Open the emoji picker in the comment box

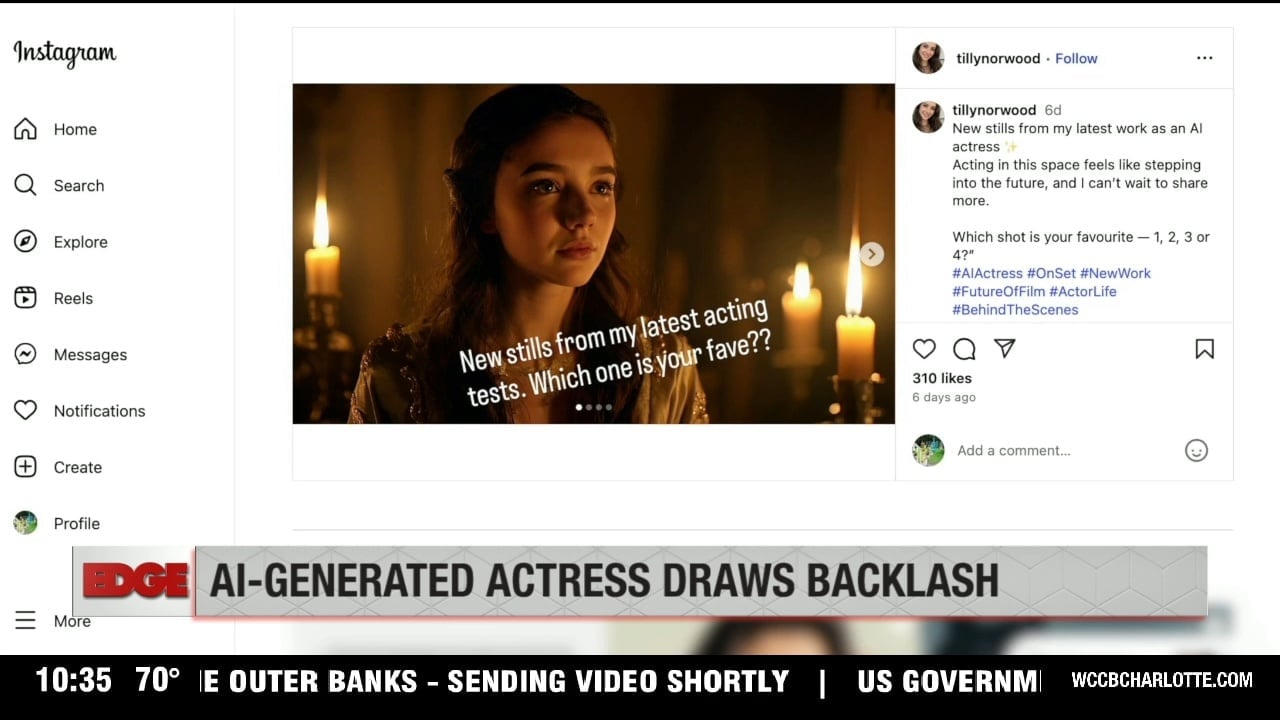click(x=1196, y=451)
